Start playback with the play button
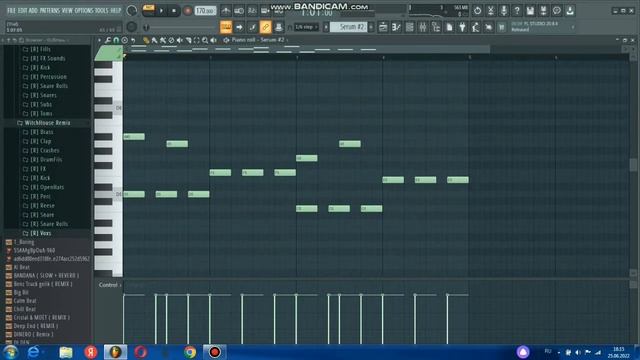This screenshot has width=640, height=360. (161, 11)
